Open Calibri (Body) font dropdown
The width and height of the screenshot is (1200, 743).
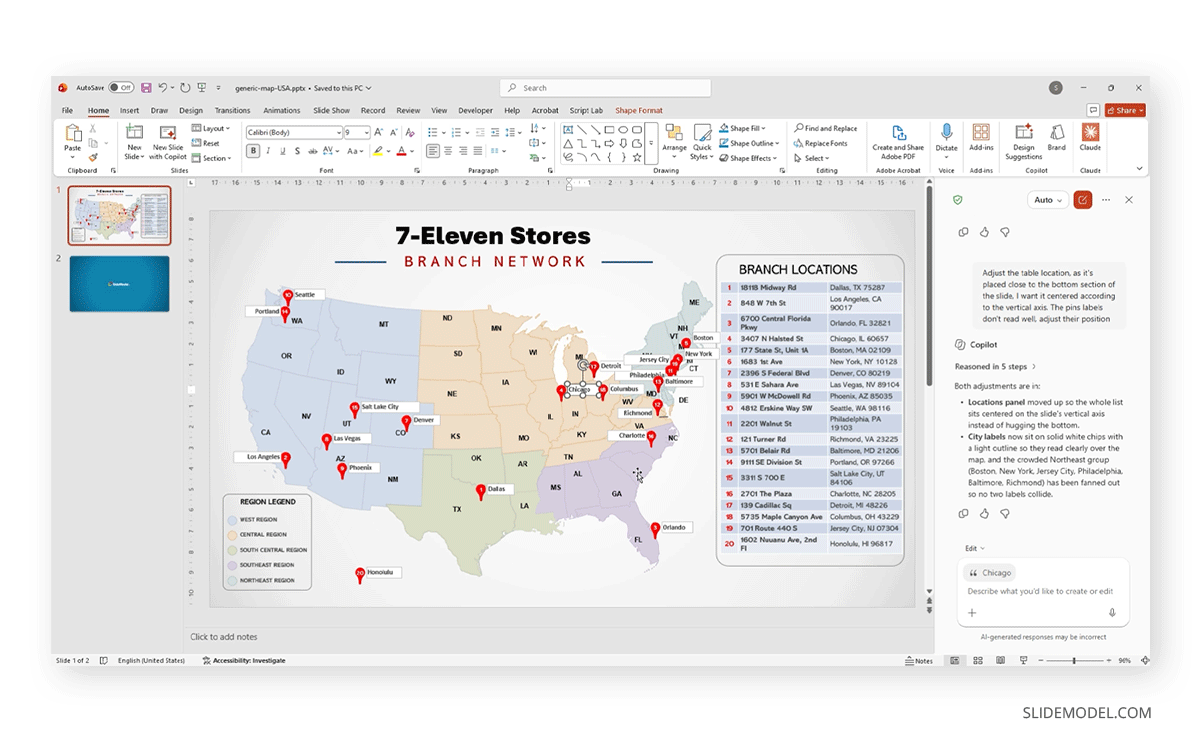[337, 132]
